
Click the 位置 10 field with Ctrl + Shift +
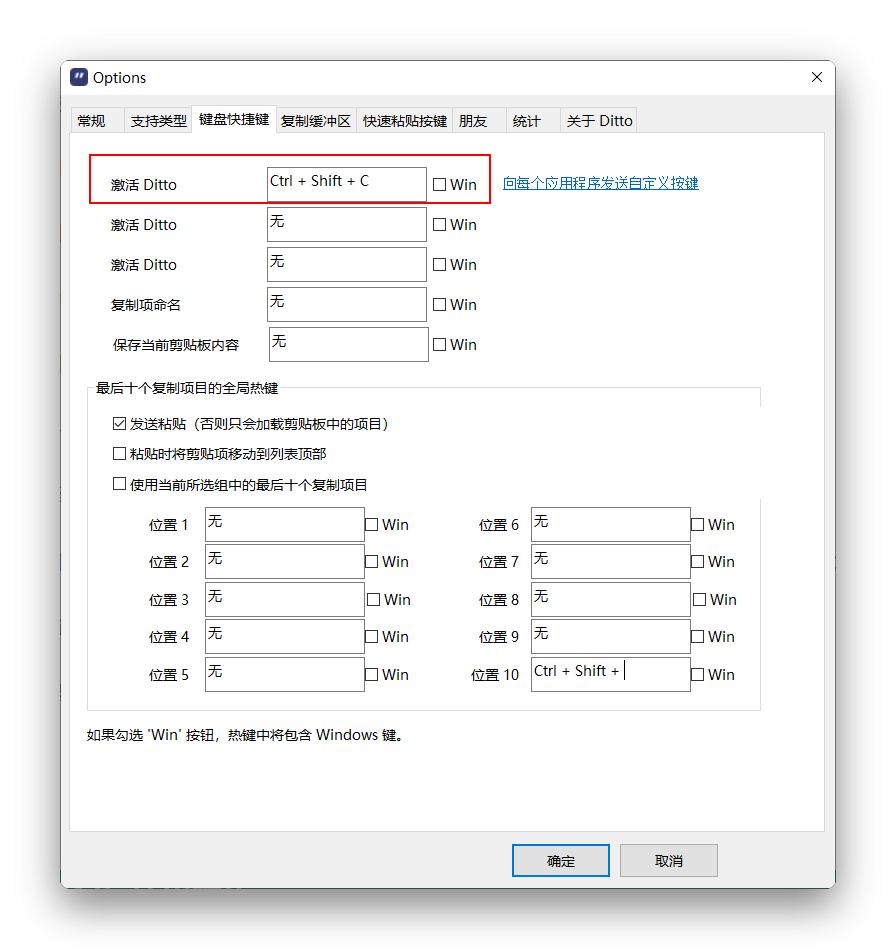tap(611, 675)
